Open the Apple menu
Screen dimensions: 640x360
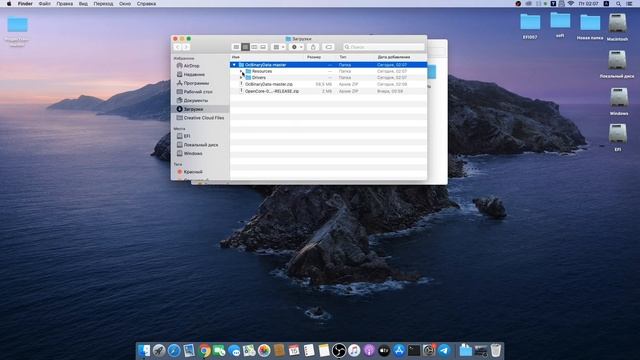[9, 4]
